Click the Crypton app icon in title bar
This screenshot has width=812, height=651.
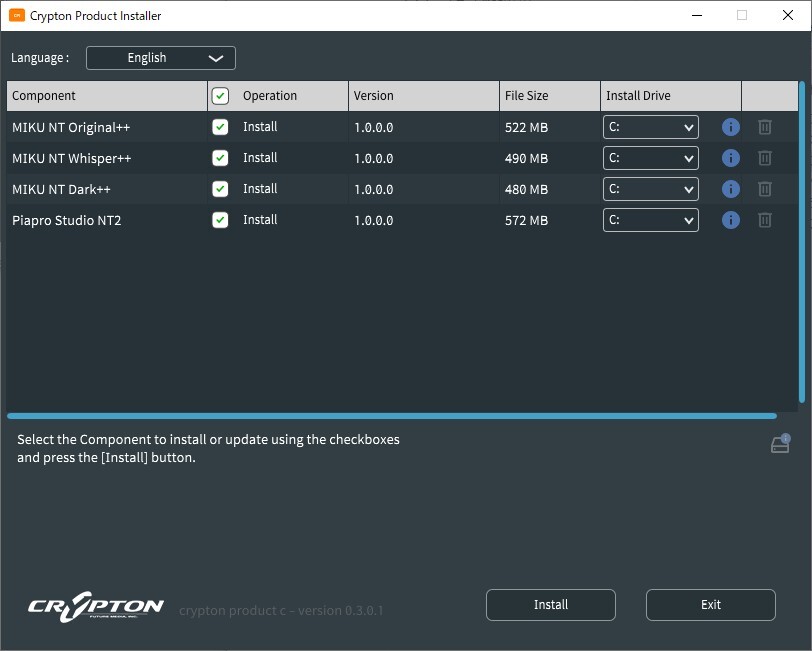(17, 16)
